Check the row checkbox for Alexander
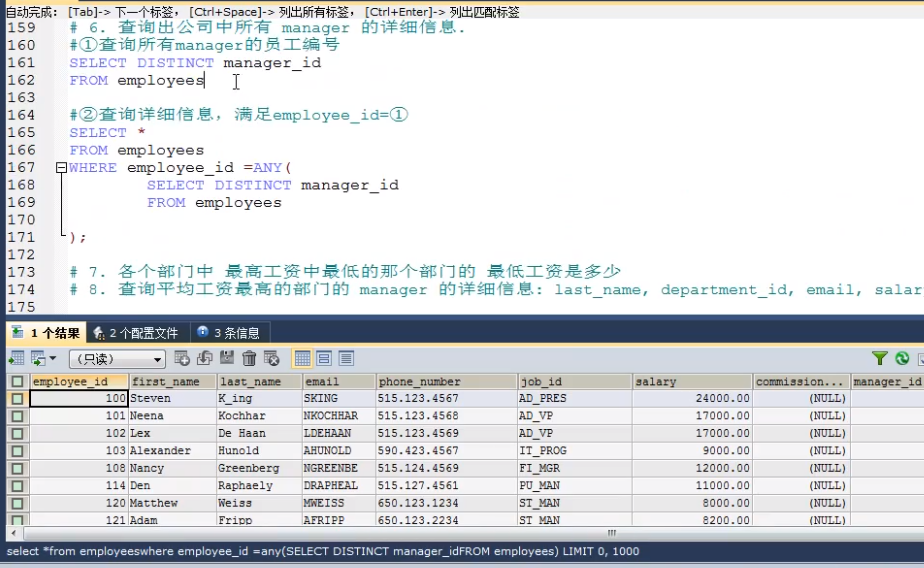 (x=17, y=451)
